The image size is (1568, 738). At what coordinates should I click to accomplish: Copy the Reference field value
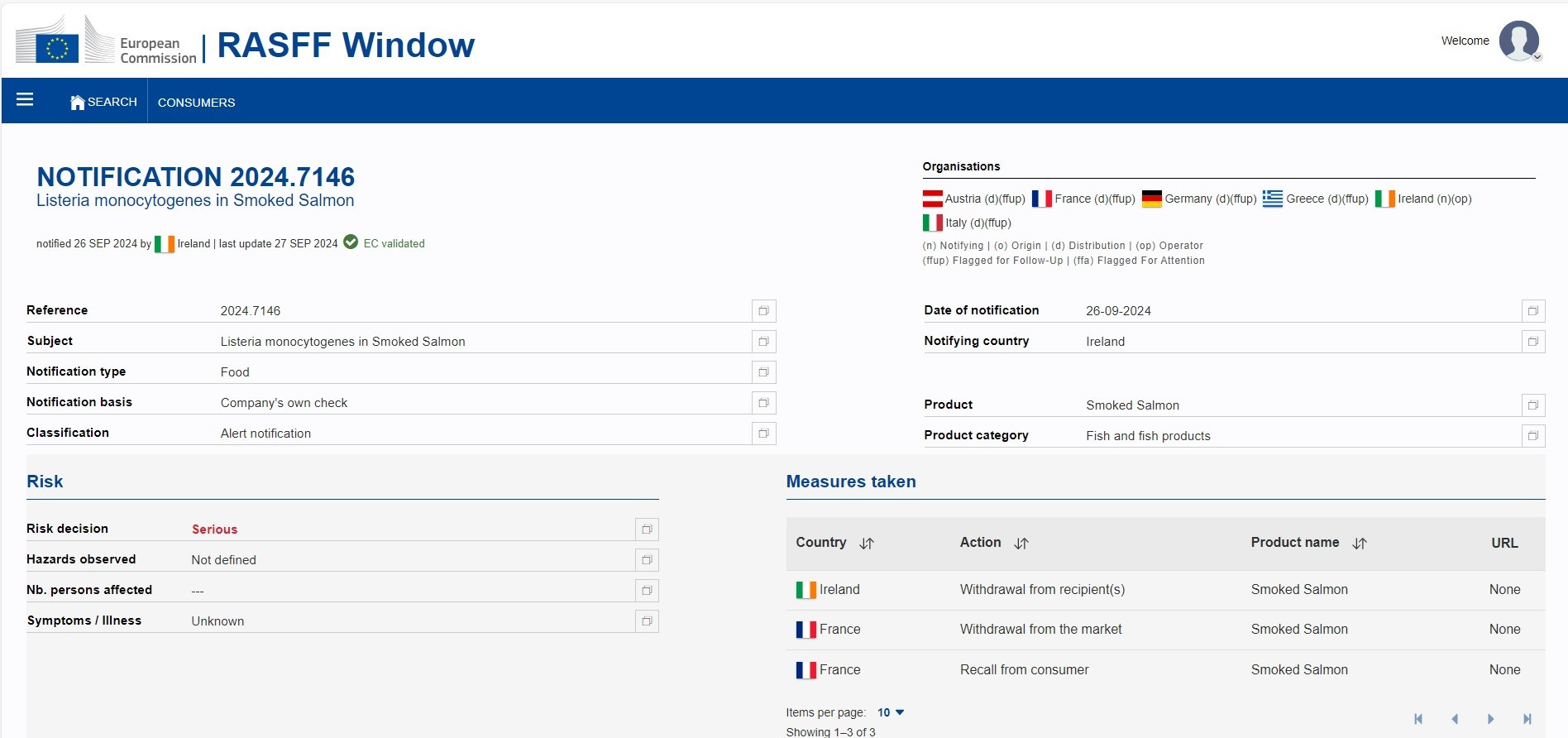point(763,311)
